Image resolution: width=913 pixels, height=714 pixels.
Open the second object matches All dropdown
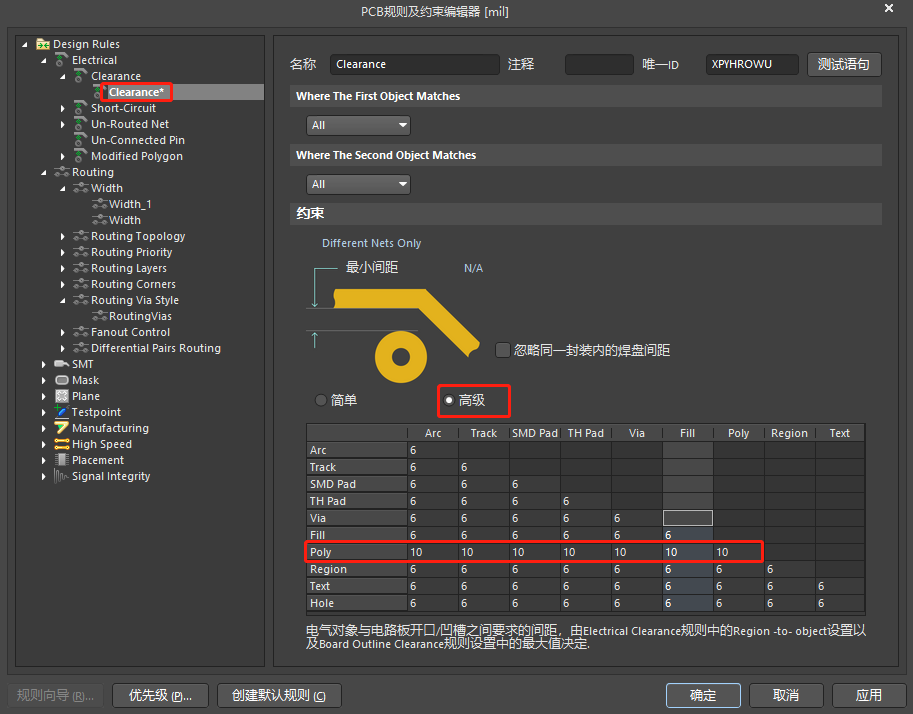point(358,184)
